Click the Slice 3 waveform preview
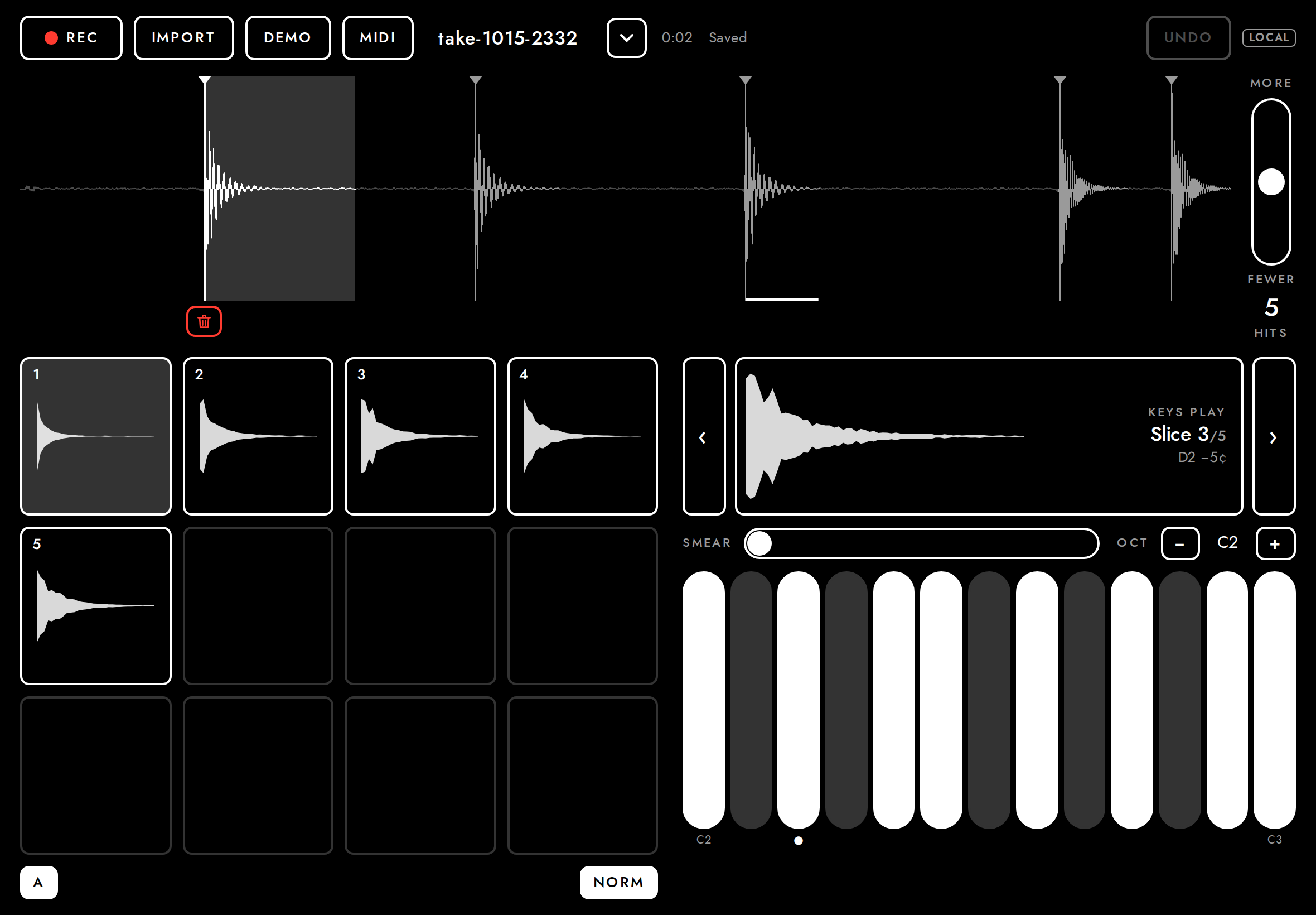Viewport: 1316px width, 915px height. (x=989, y=436)
